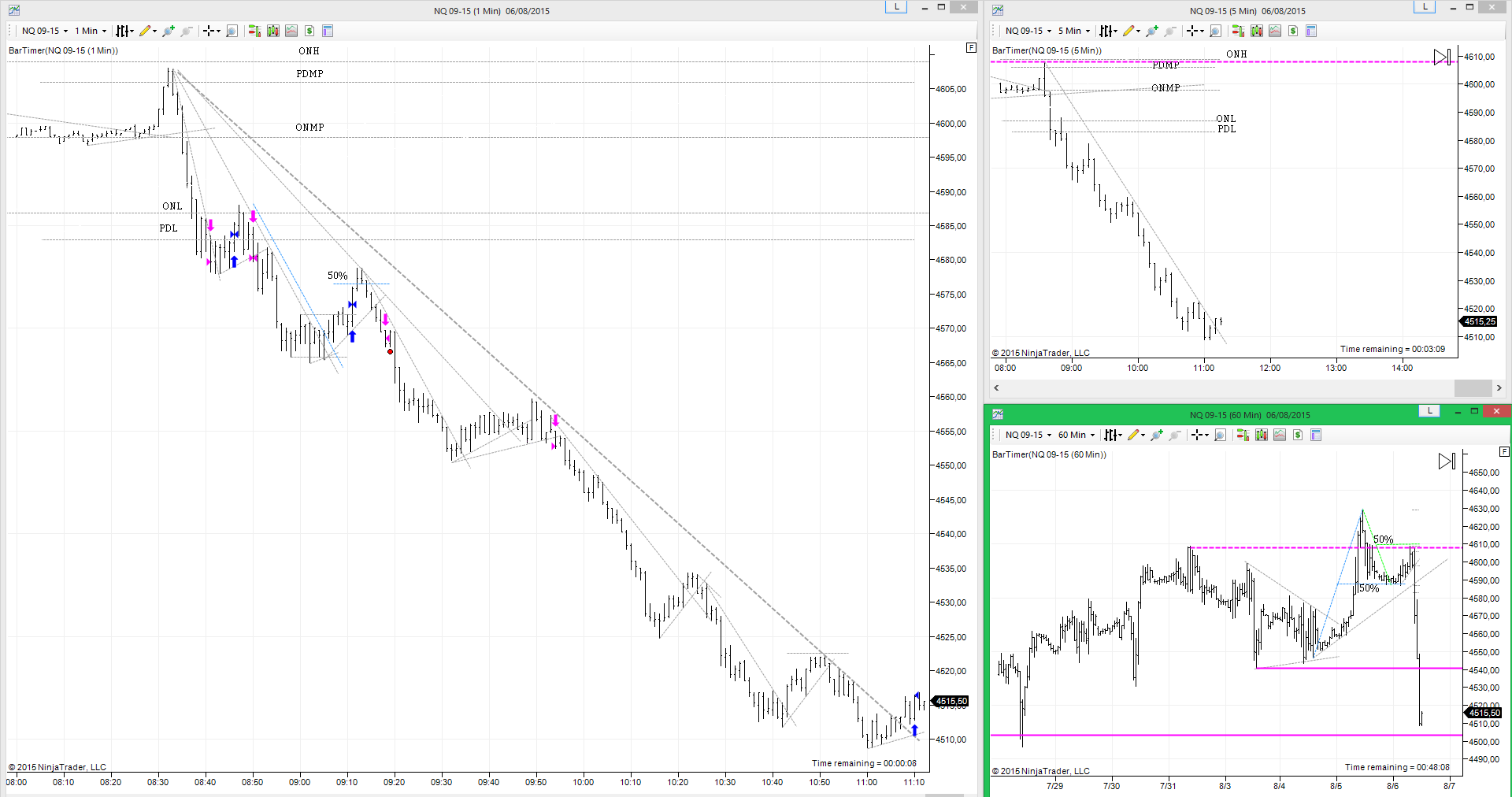Click the 5 Min chart horizontal scrollbar thumb

(x=1473, y=387)
